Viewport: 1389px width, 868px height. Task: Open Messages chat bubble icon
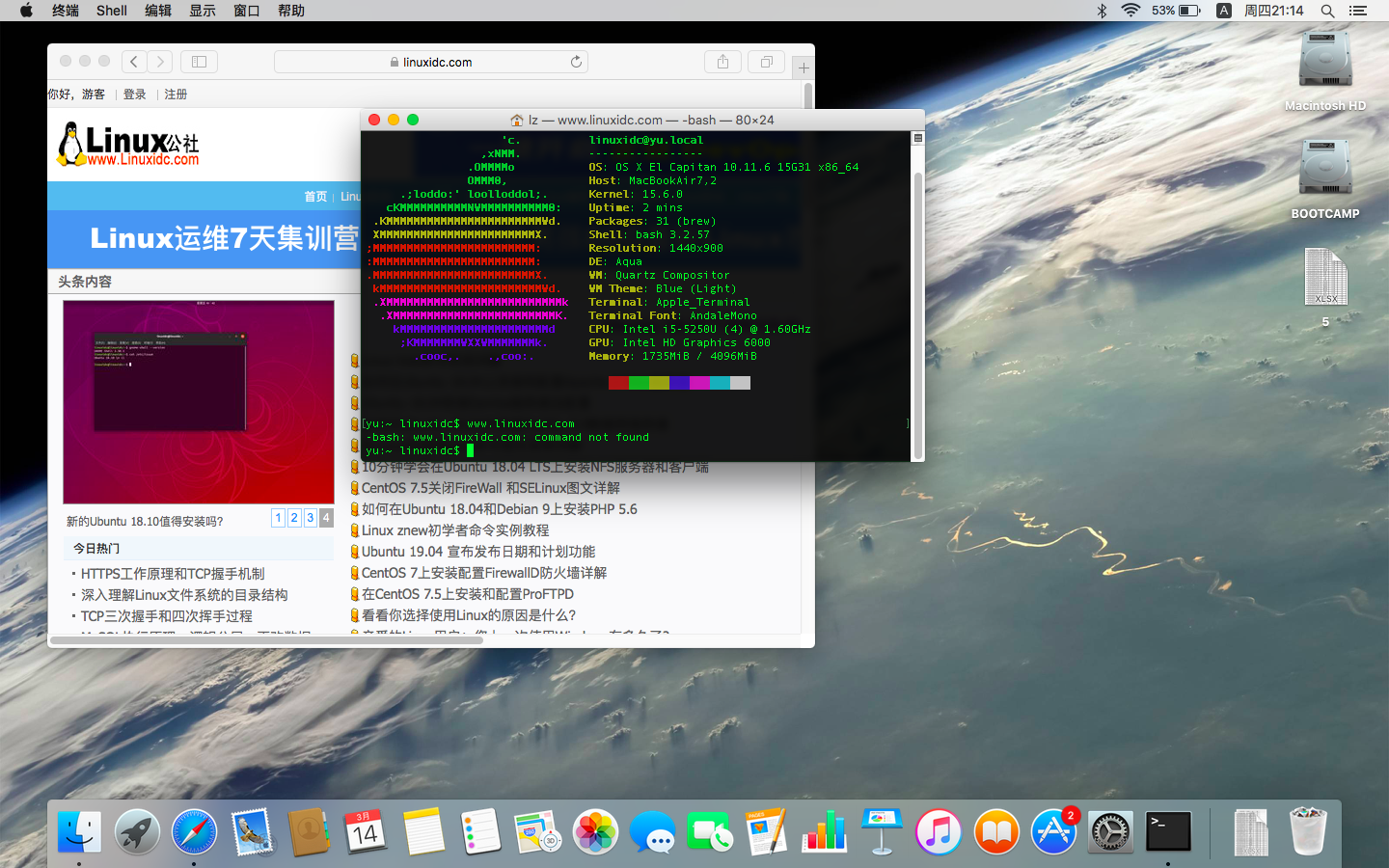(653, 831)
